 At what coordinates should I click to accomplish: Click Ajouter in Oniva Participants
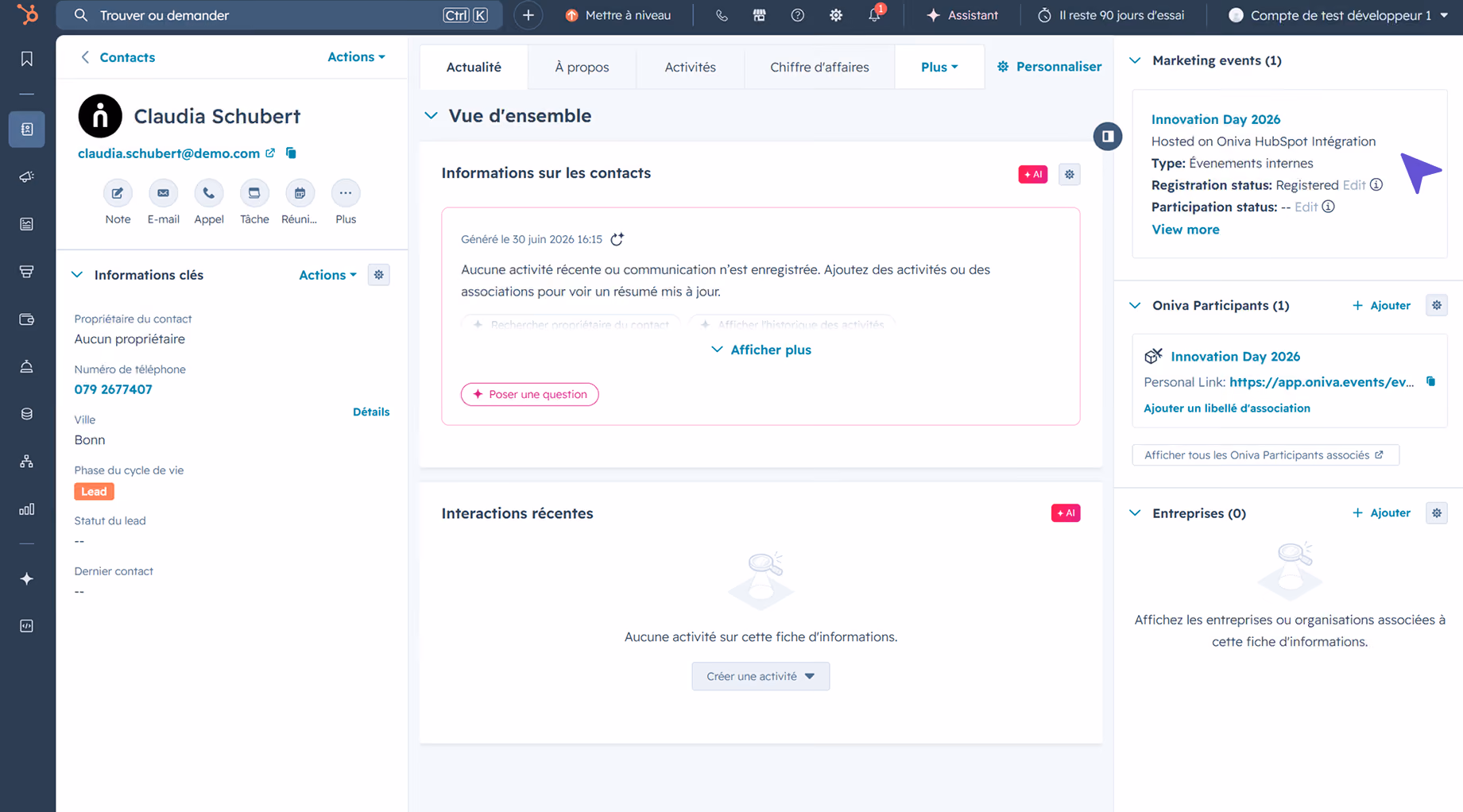[1381, 305]
